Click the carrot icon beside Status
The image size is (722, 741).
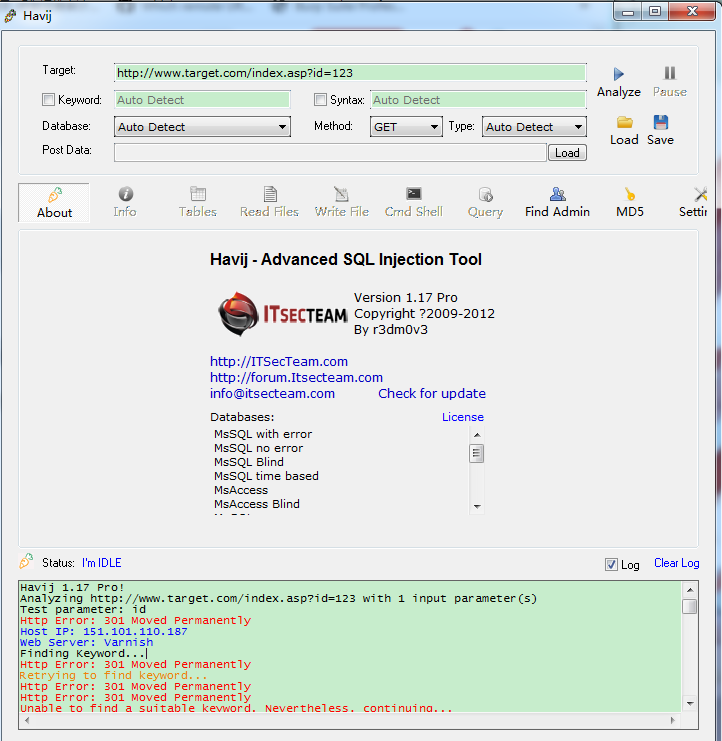pos(26,561)
